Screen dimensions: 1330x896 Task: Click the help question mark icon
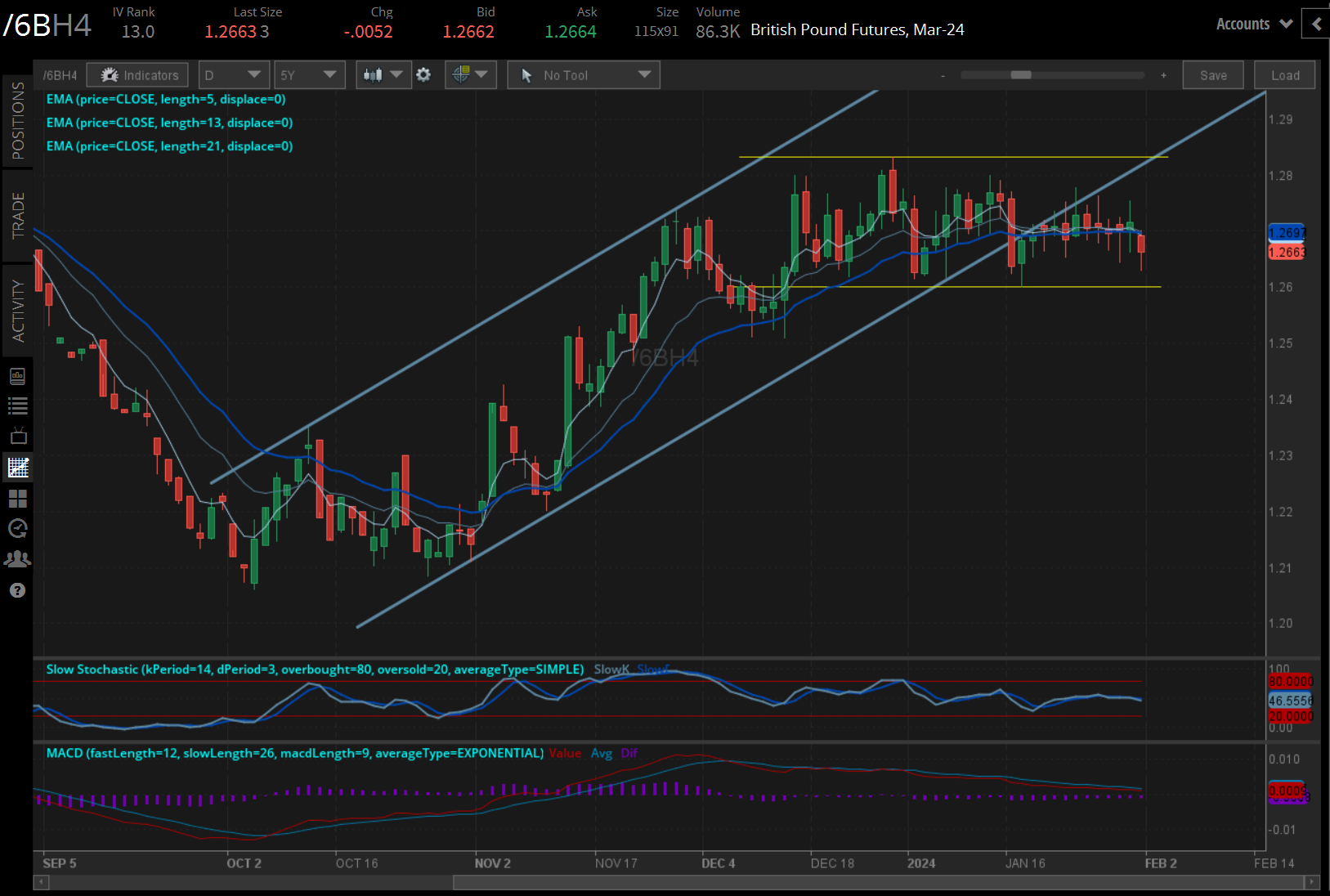click(x=17, y=590)
